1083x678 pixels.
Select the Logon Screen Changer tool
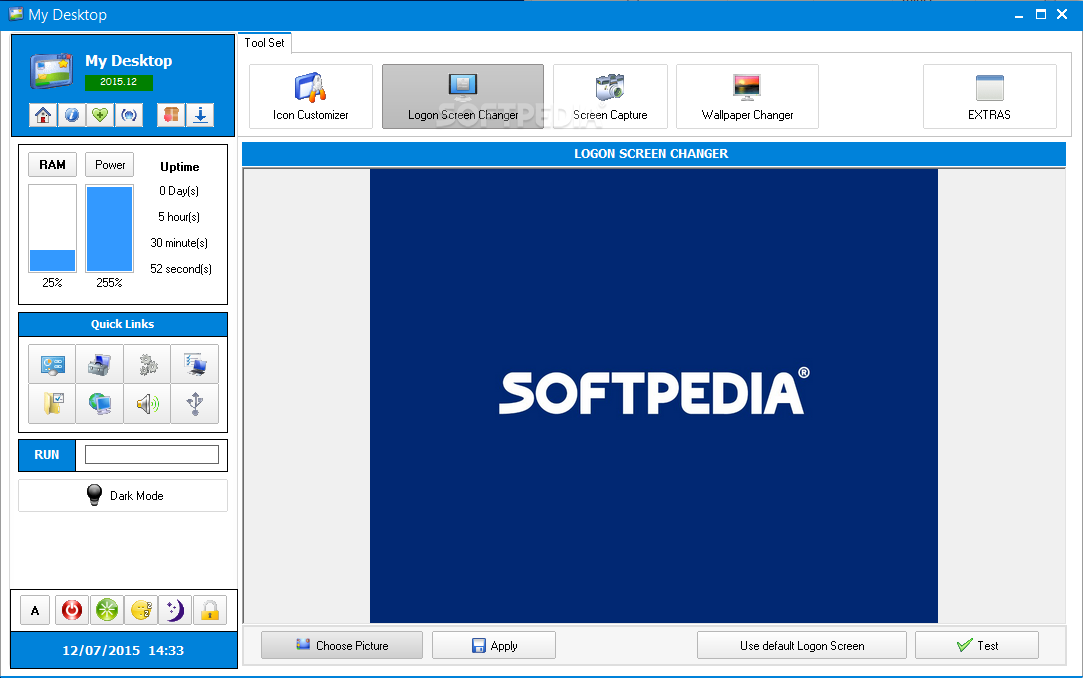pyautogui.click(x=463, y=97)
